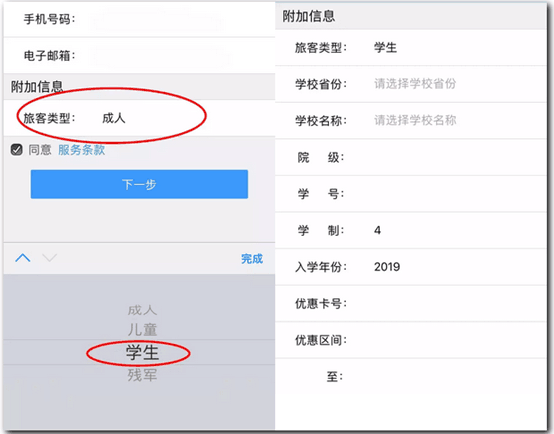Select 儿童 in the picker wheel
The width and height of the screenshot is (554, 434).
pyautogui.click(x=142, y=329)
